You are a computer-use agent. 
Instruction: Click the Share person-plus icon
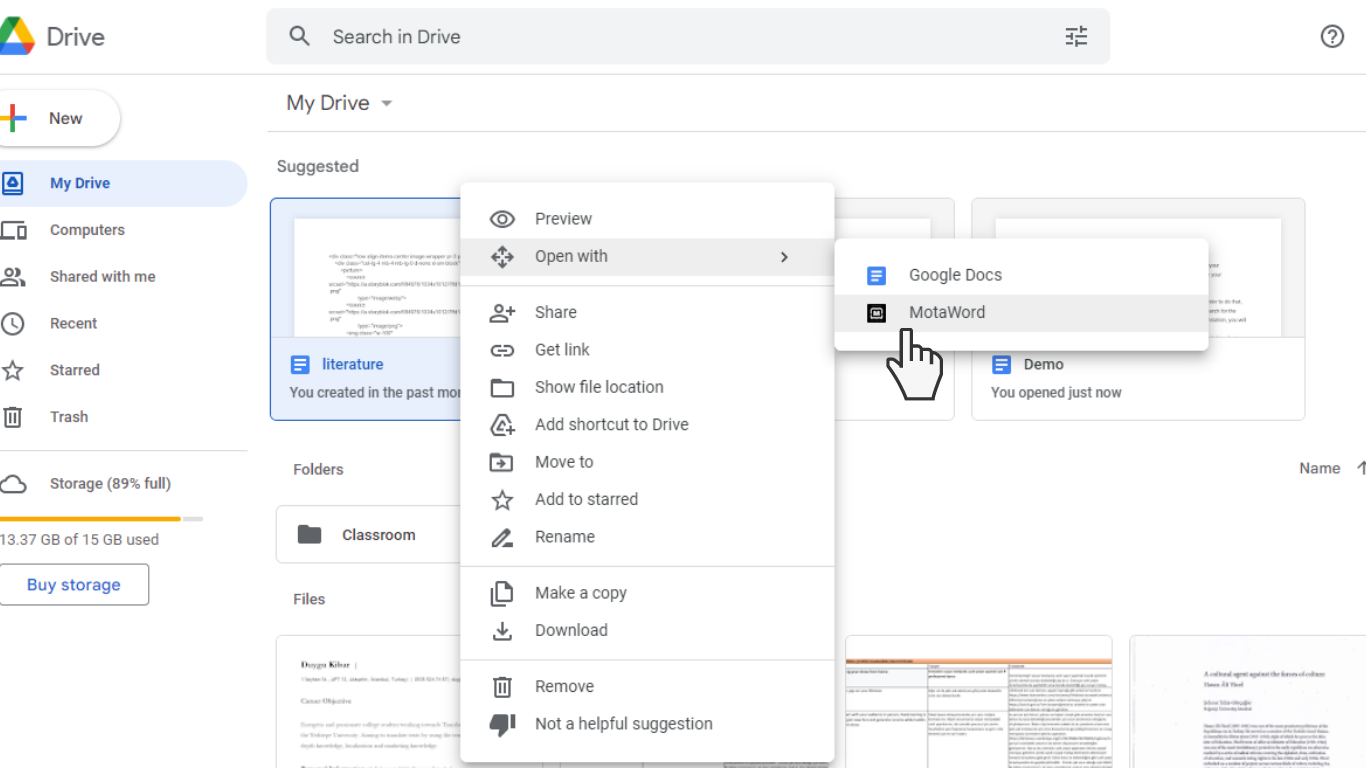click(502, 313)
